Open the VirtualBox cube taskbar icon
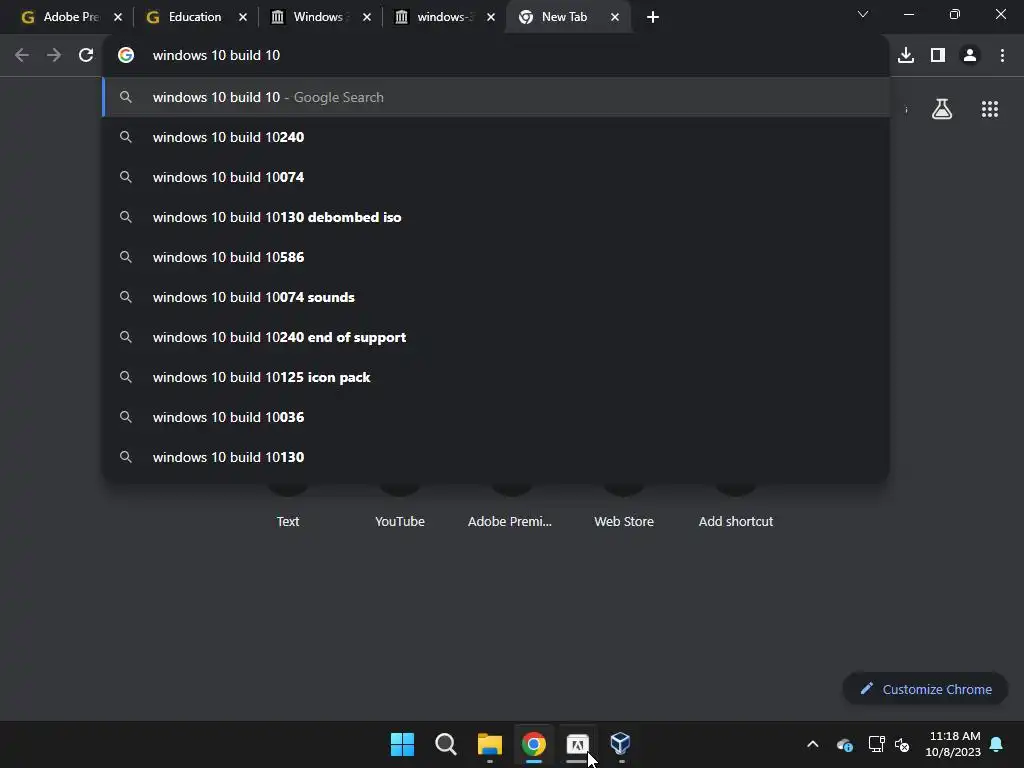 click(620, 744)
